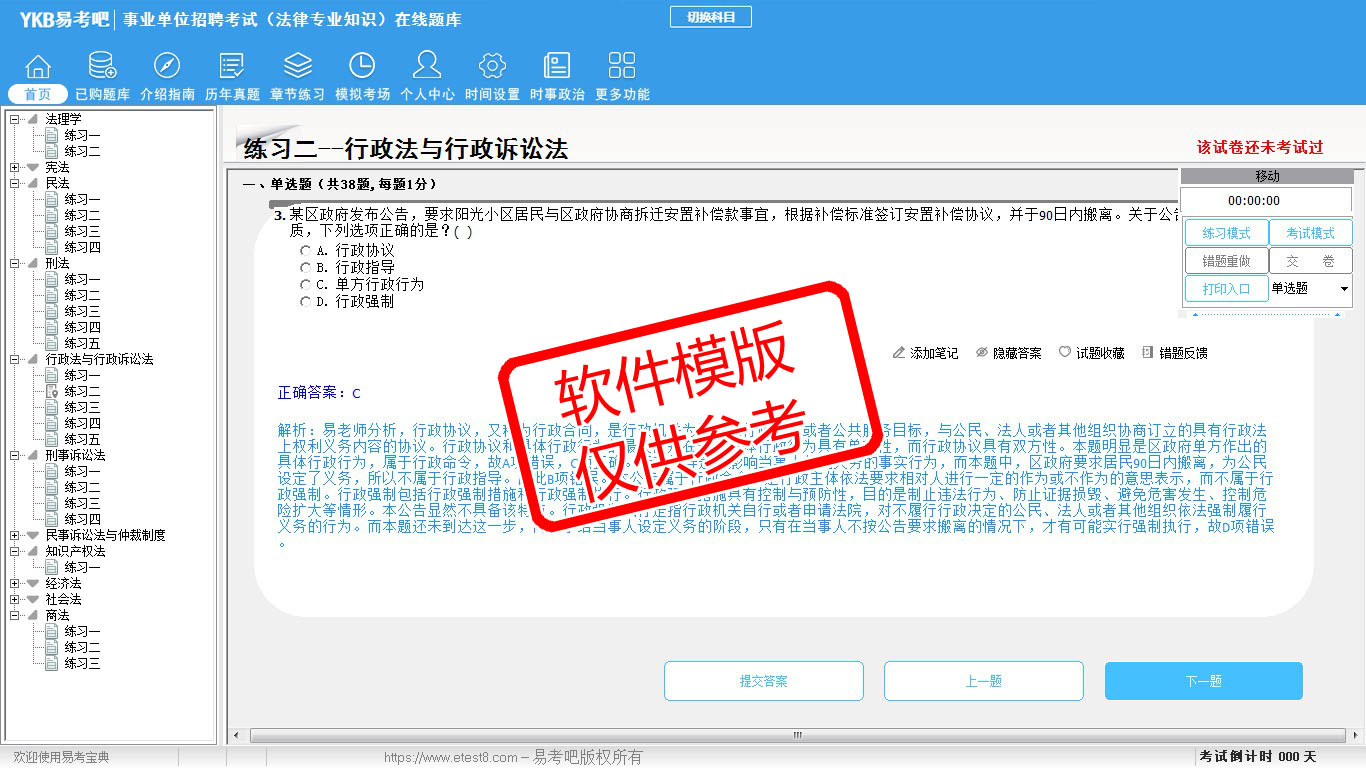This screenshot has height=768, width=1366.
Task: Open 历年真题 past papers icon
Action: click(232, 67)
